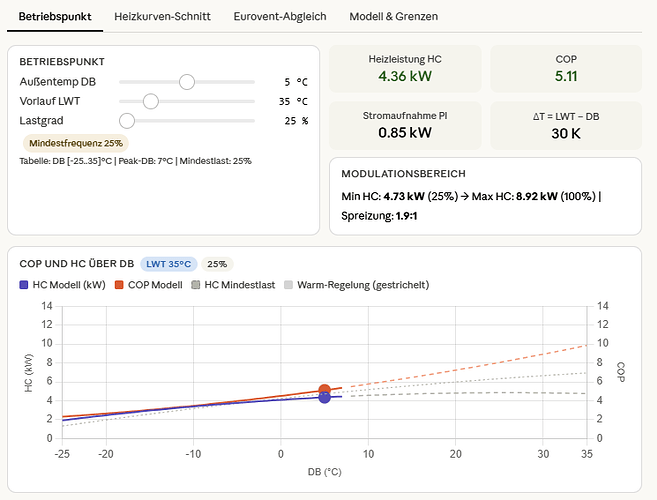657x500 pixels.
Task: Click the blue HC point on chart
Action: [324, 397]
